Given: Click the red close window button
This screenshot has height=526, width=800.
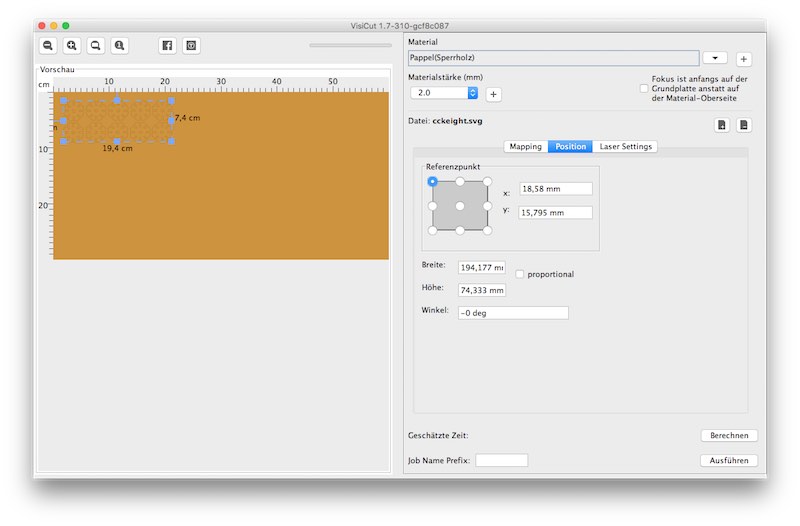Looking at the screenshot, I should click(x=42, y=26).
